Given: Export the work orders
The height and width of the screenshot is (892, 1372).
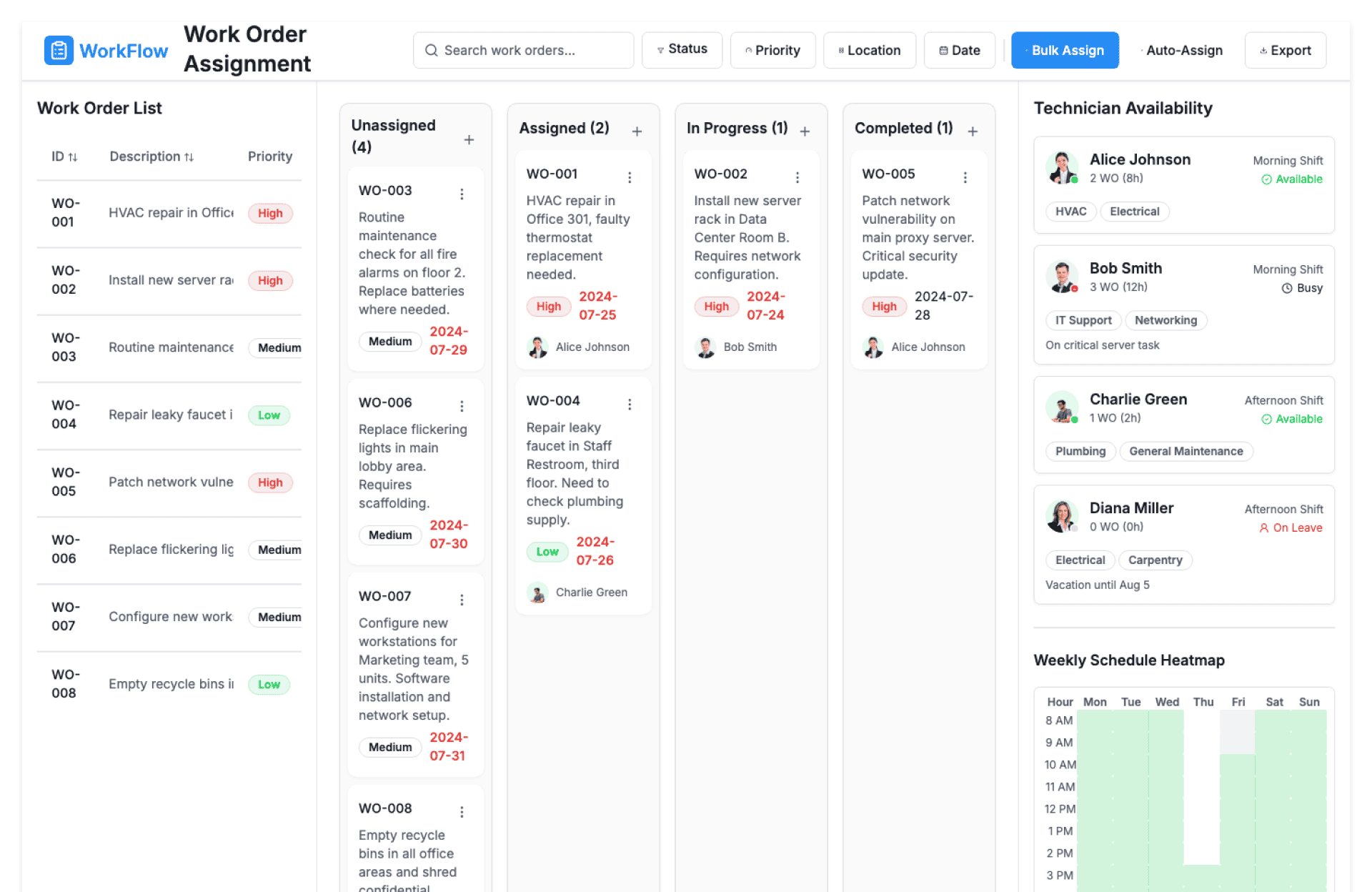Looking at the screenshot, I should click(x=1285, y=50).
